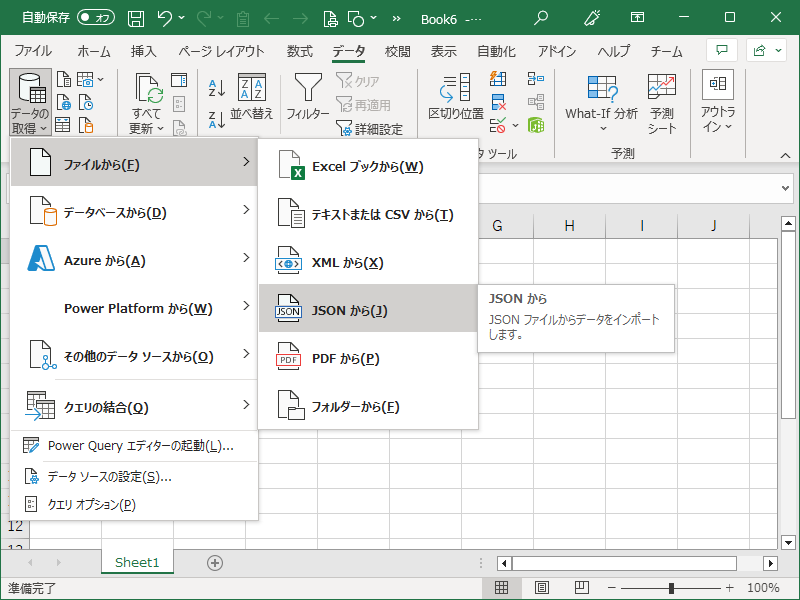Screen dimensions: 800x600
Task: Click the search magnifier in title bar
Action: tap(540, 18)
